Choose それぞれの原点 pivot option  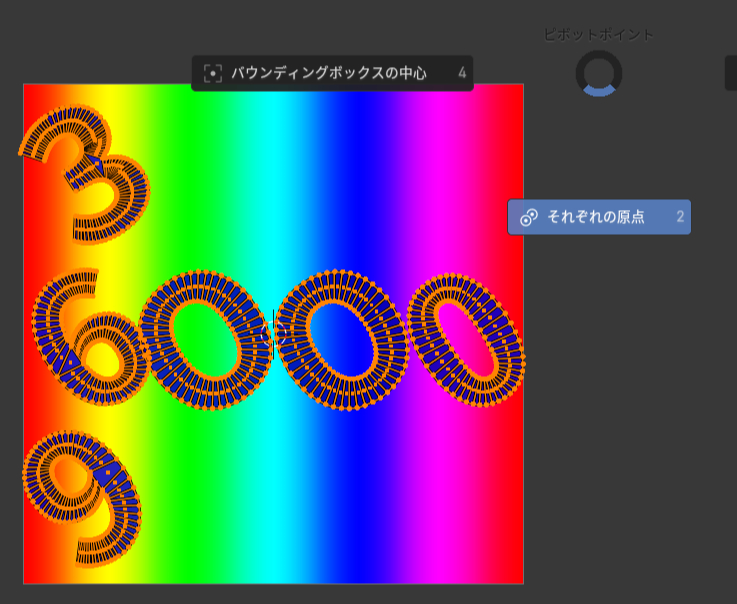pyautogui.click(x=599, y=217)
